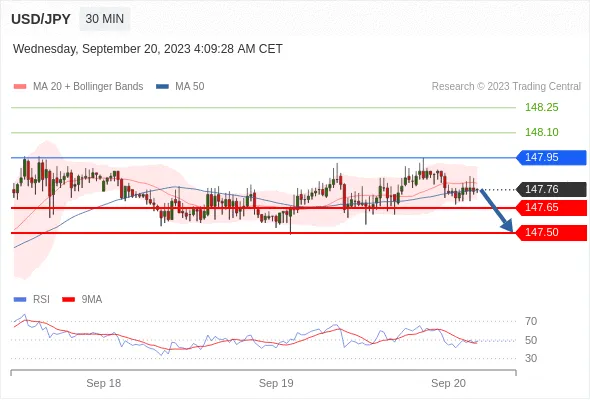Screen dimensions: 590x400
Task: Click the red 147.65 support price tag
Action: 551,208
